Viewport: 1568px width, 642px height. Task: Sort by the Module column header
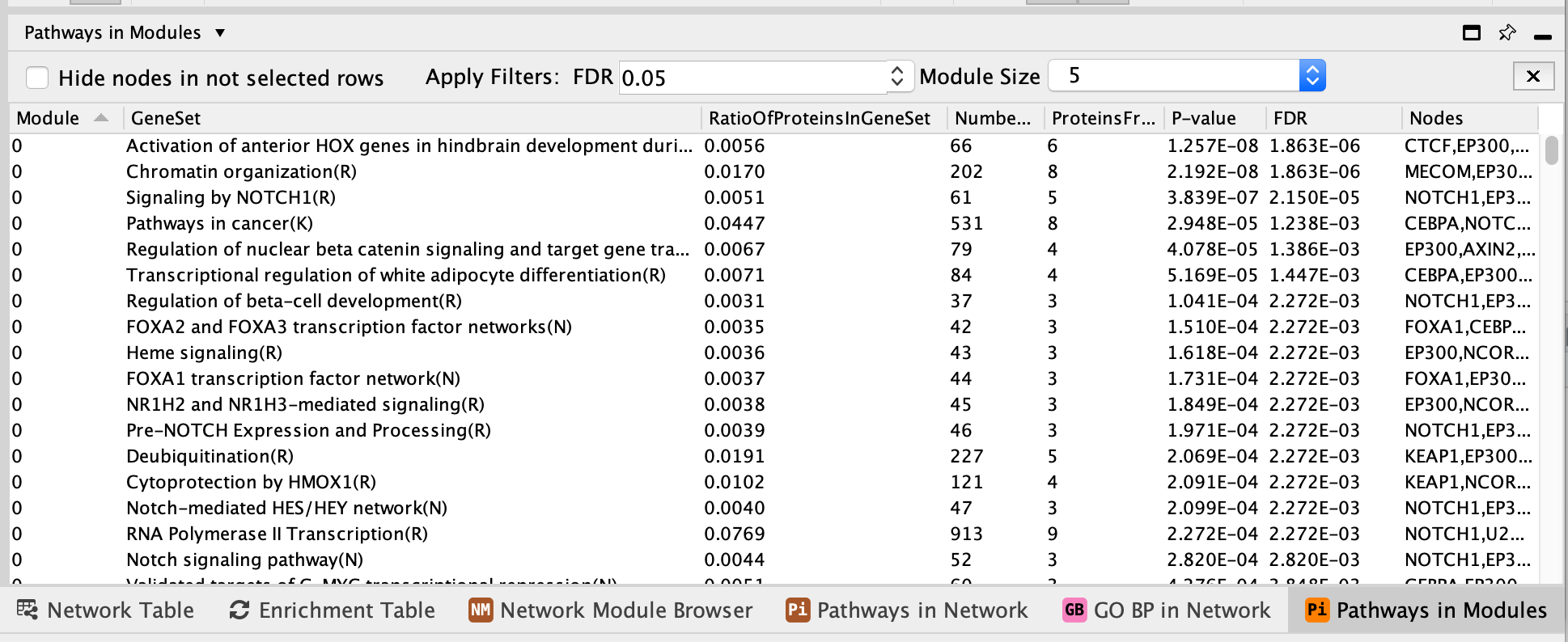[65, 118]
